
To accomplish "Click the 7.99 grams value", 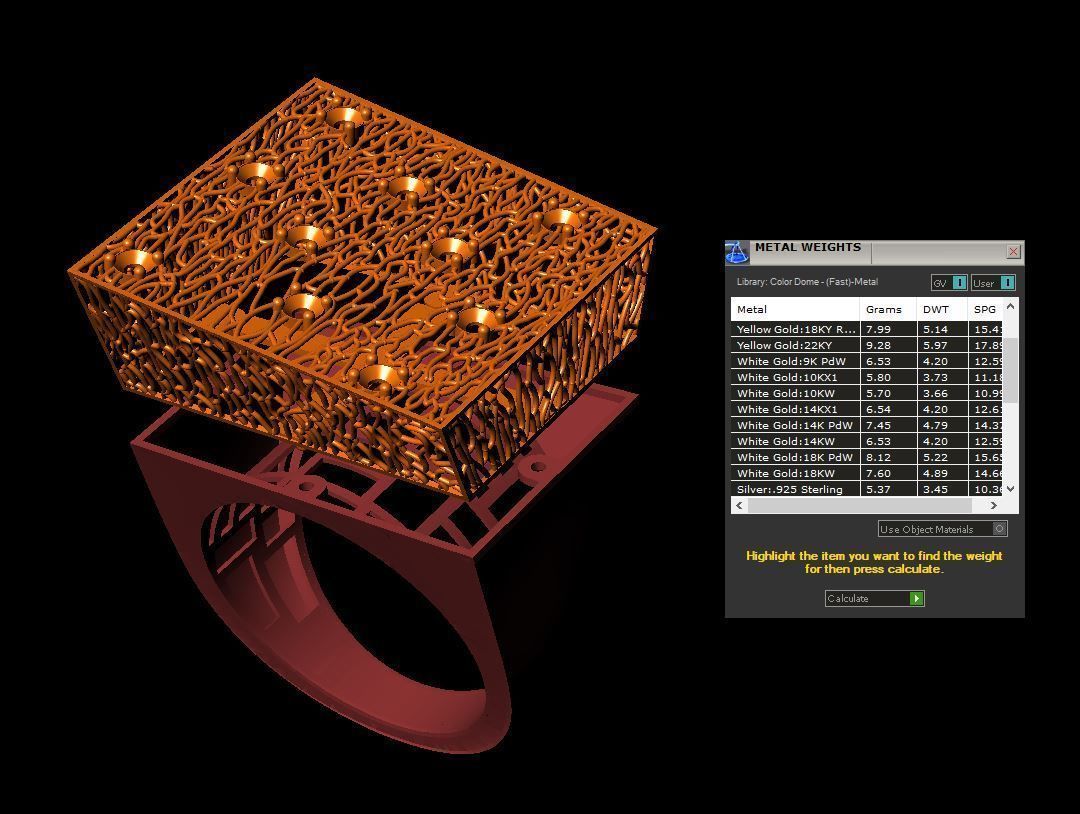I will (878, 329).
